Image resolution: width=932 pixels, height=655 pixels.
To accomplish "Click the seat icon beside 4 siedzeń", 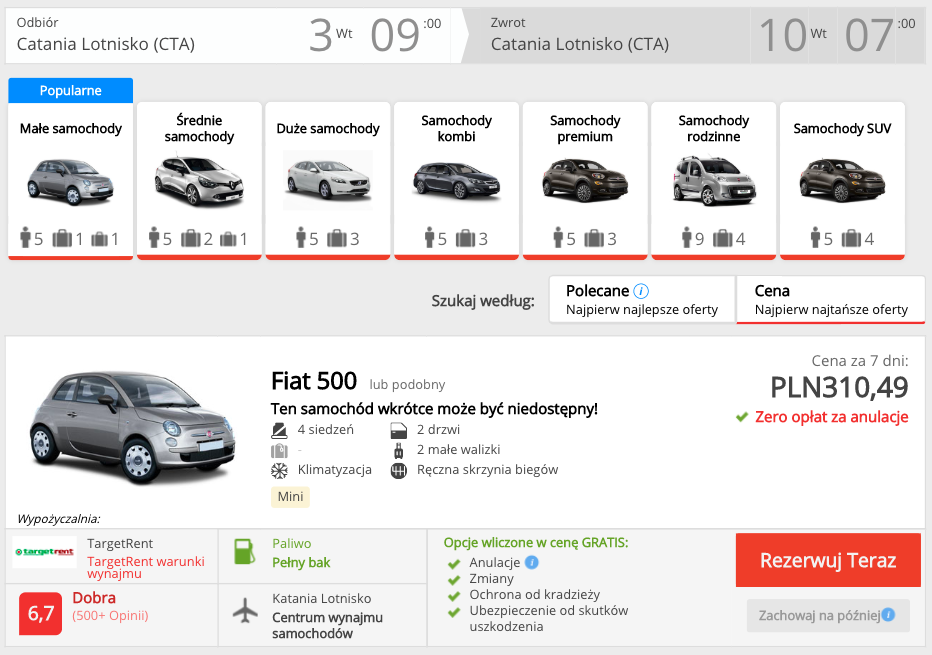I will pos(279,430).
